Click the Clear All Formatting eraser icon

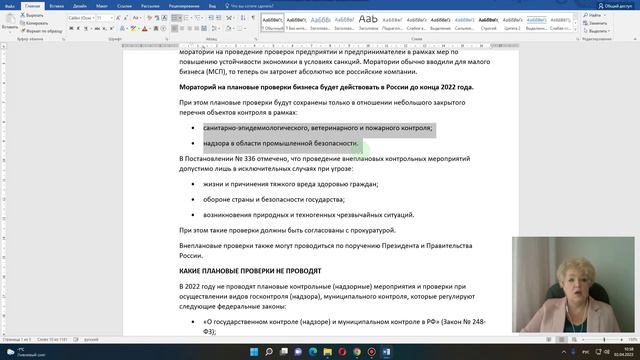point(150,18)
